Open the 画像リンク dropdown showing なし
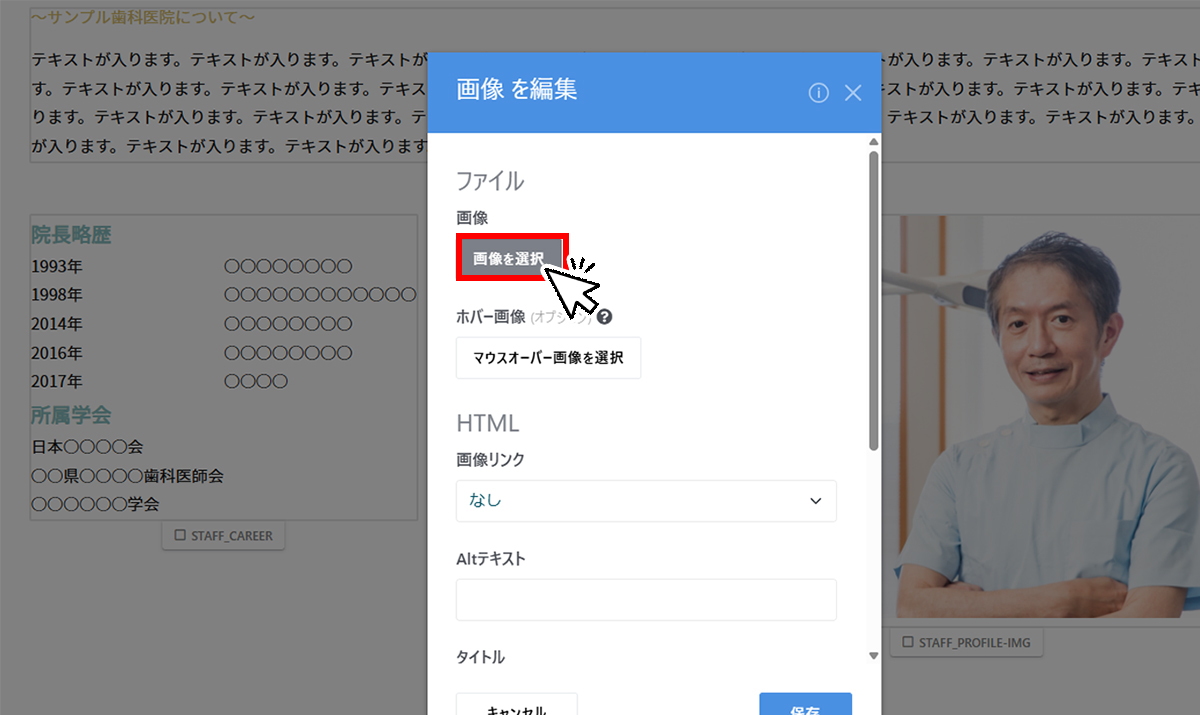 coord(646,501)
